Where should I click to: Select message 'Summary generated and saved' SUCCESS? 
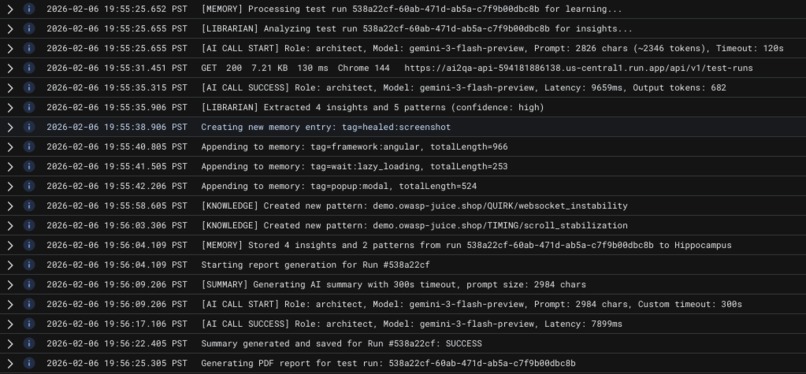point(341,344)
